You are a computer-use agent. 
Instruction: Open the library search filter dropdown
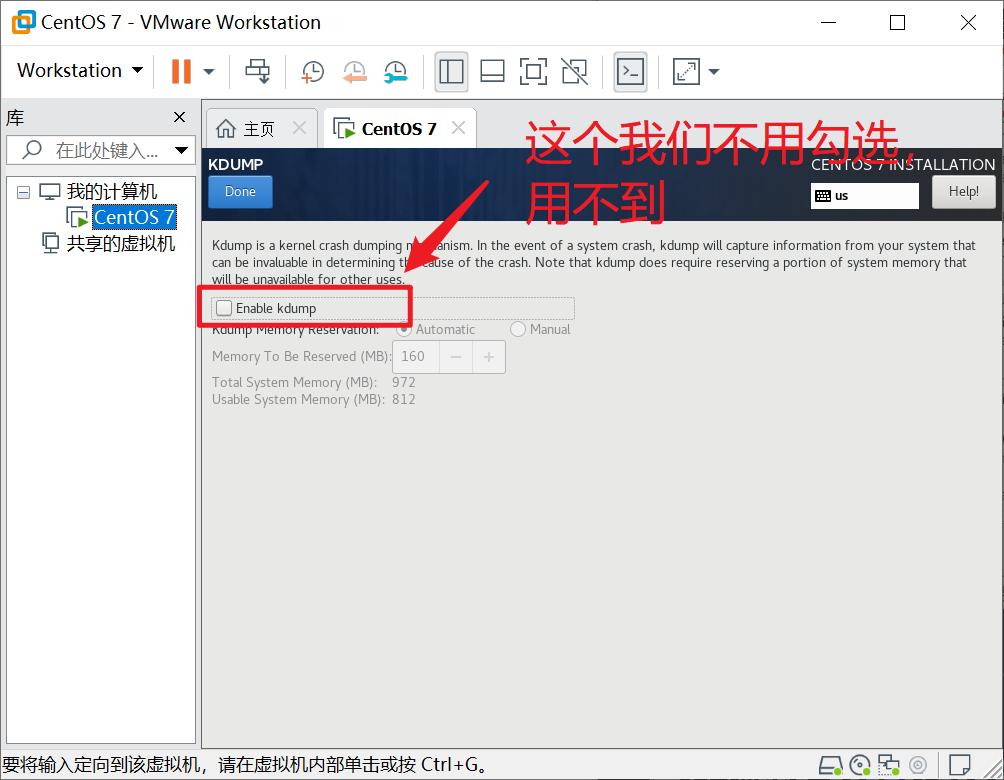click(x=182, y=150)
